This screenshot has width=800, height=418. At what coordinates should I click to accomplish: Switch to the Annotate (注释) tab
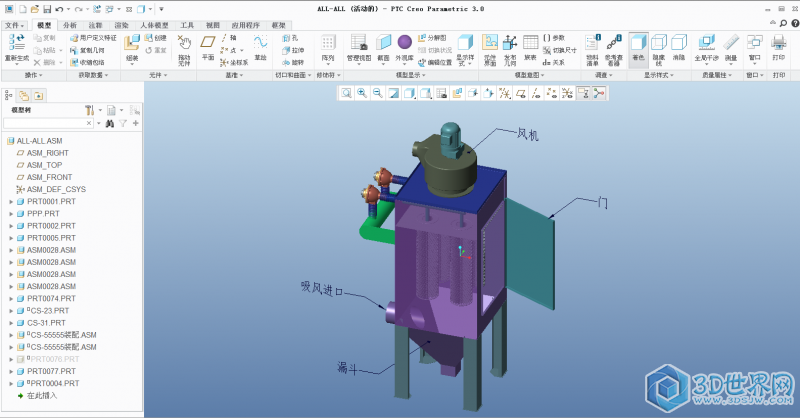click(x=95, y=25)
